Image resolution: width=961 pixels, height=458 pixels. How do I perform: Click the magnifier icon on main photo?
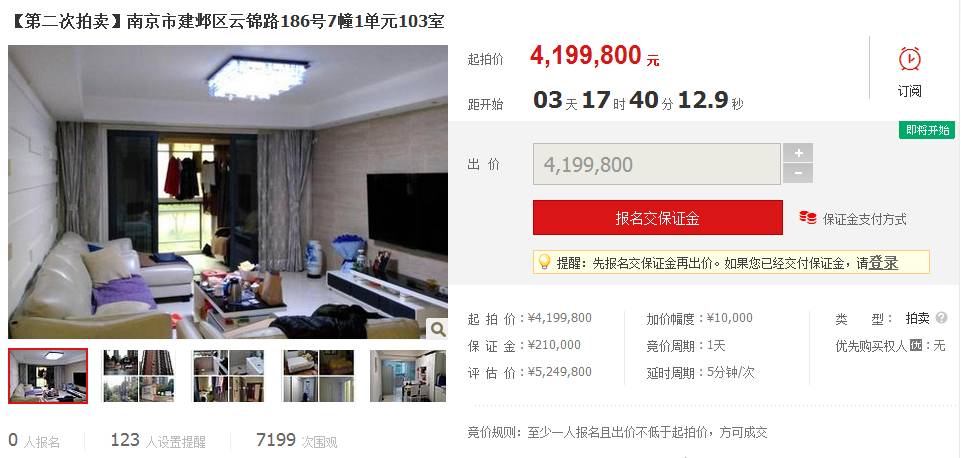pos(437,329)
